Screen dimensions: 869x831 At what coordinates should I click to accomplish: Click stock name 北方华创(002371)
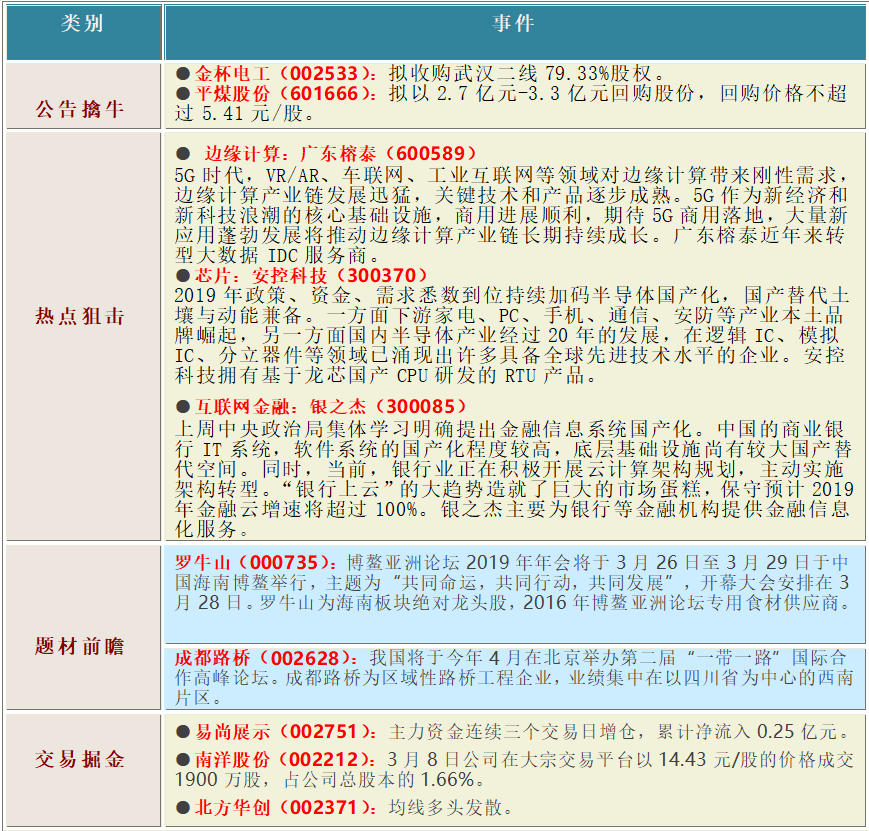287,808
